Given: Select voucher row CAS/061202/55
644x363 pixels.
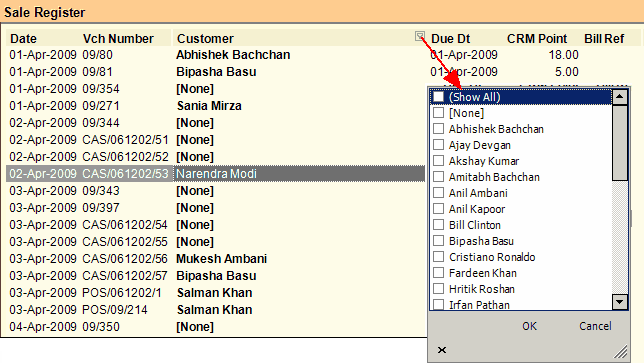Looking at the screenshot, I should (216, 242).
